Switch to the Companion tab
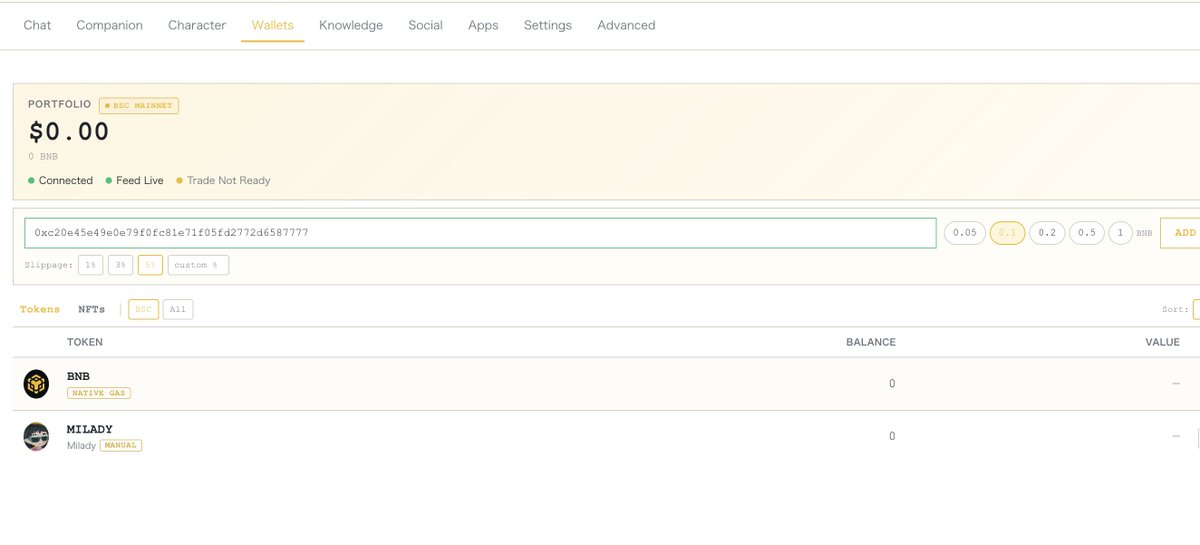Screen dimensions: 1200x545 pyautogui.click(x=109, y=25)
